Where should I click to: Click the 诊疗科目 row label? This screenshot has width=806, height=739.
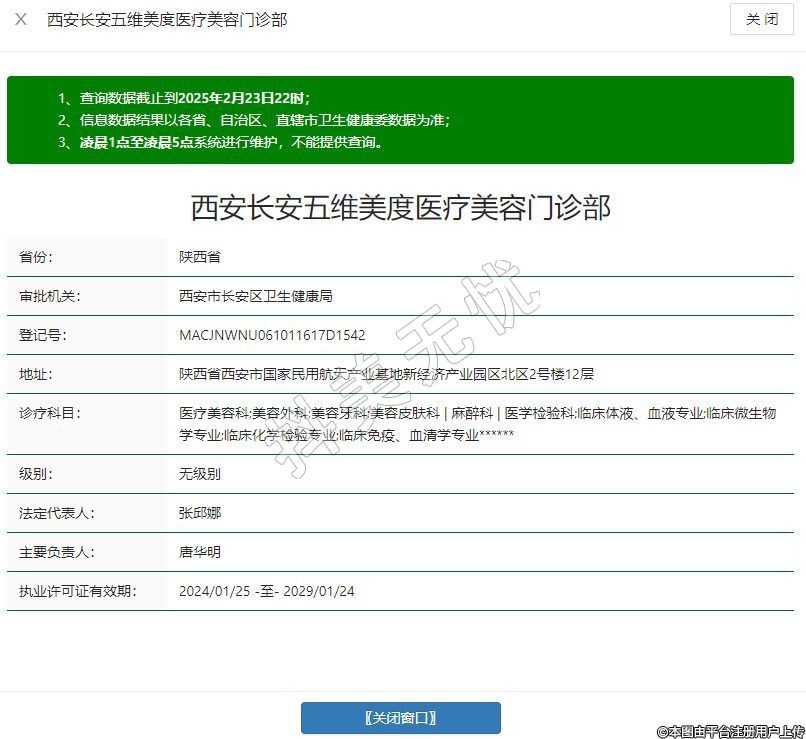tap(49, 413)
